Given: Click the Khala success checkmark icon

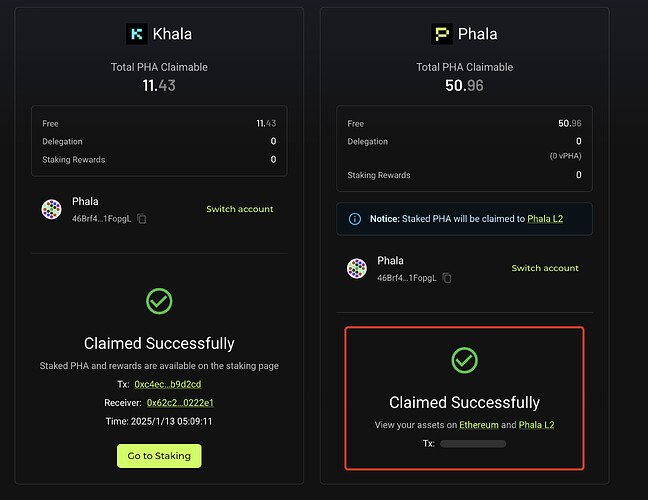Looking at the screenshot, I should 159,300.
